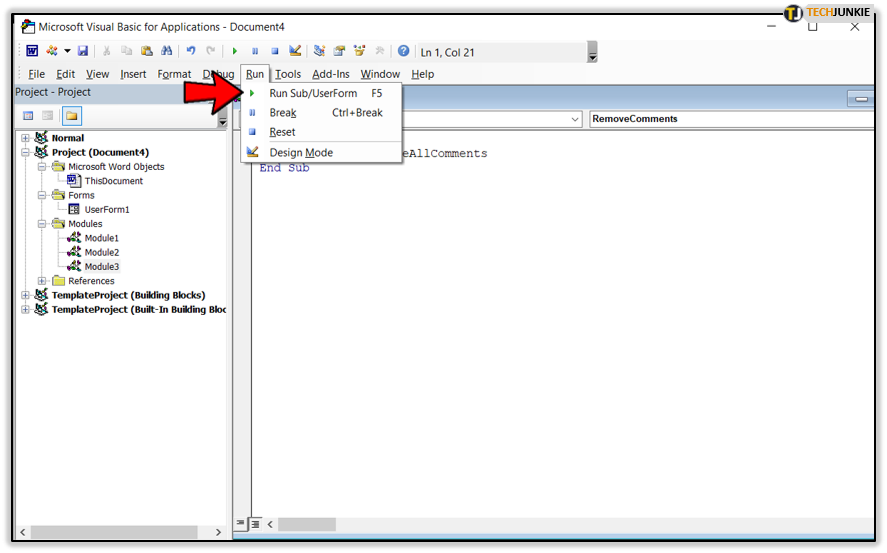Image resolution: width=887 pixels, height=553 pixels.
Task: Expand TemplateProject (Building Blocks) node
Action: tap(25, 295)
